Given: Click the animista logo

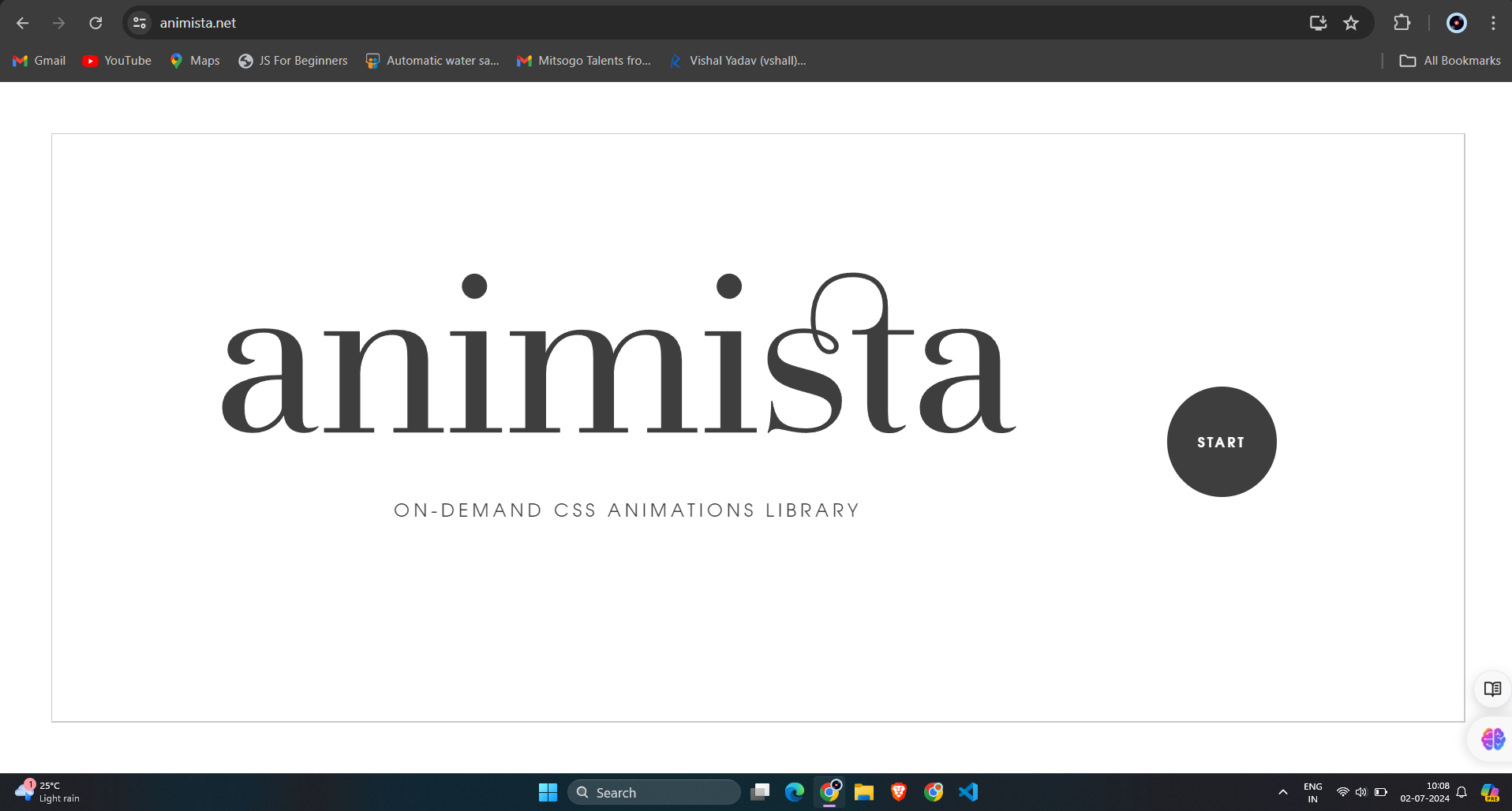Looking at the screenshot, I should tap(619, 353).
